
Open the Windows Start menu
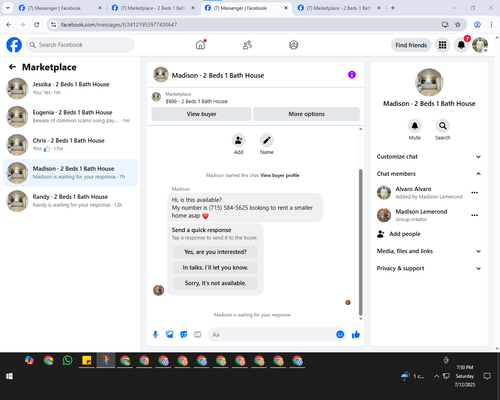[x=9, y=376]
